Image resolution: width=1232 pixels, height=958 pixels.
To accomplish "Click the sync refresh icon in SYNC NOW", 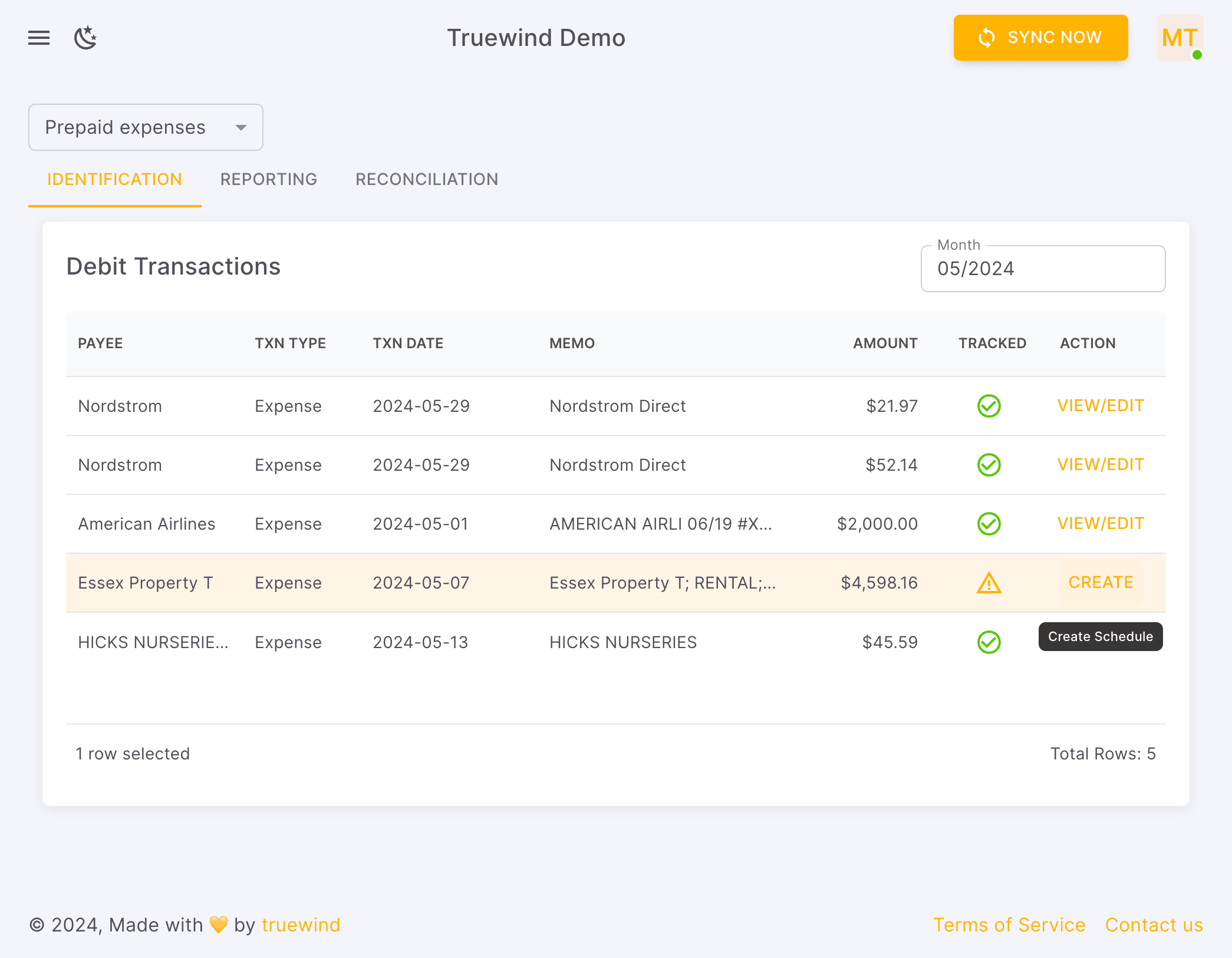I will [986, 37].
